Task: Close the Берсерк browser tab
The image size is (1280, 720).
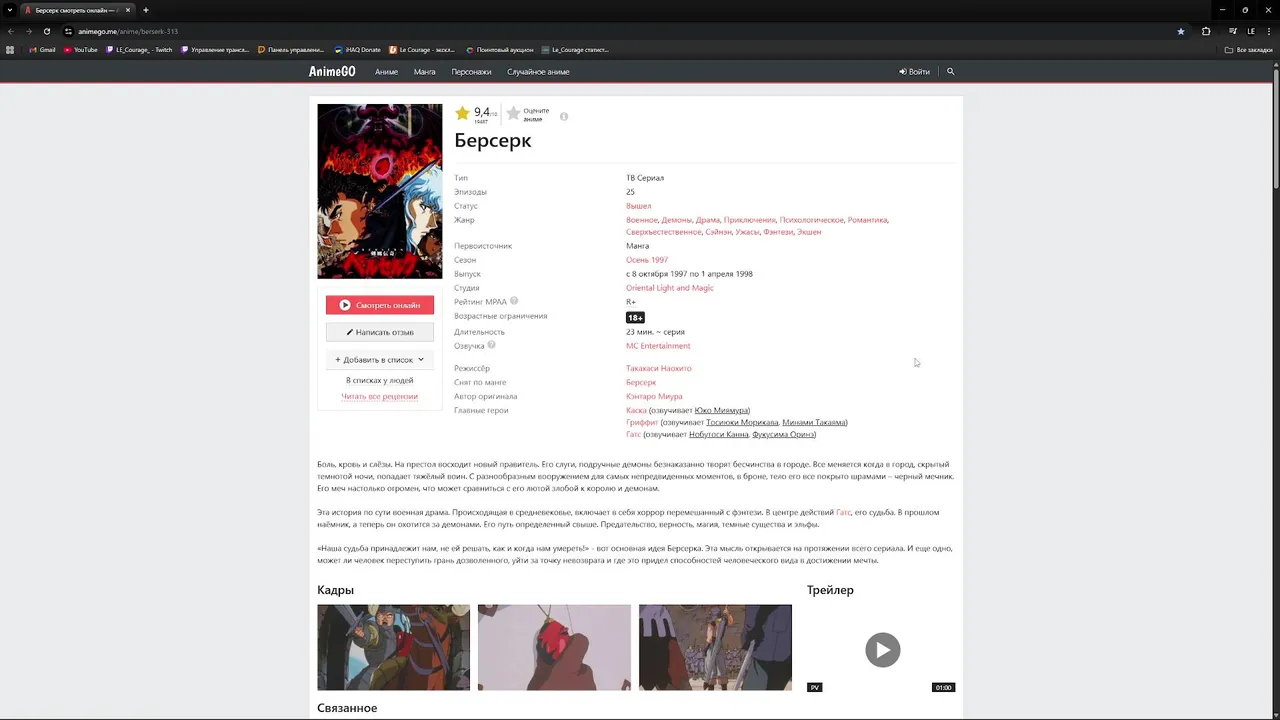Action: tap(128, 10)
